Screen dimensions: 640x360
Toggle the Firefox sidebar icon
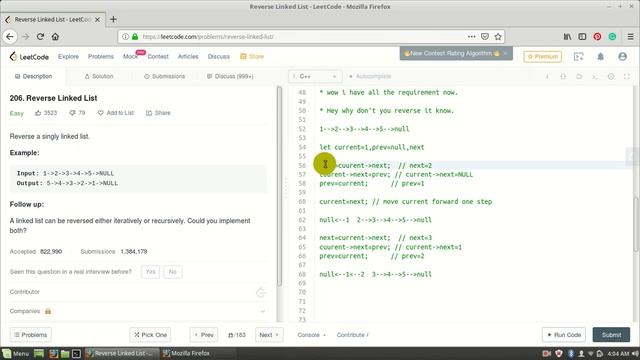point(582,37)
